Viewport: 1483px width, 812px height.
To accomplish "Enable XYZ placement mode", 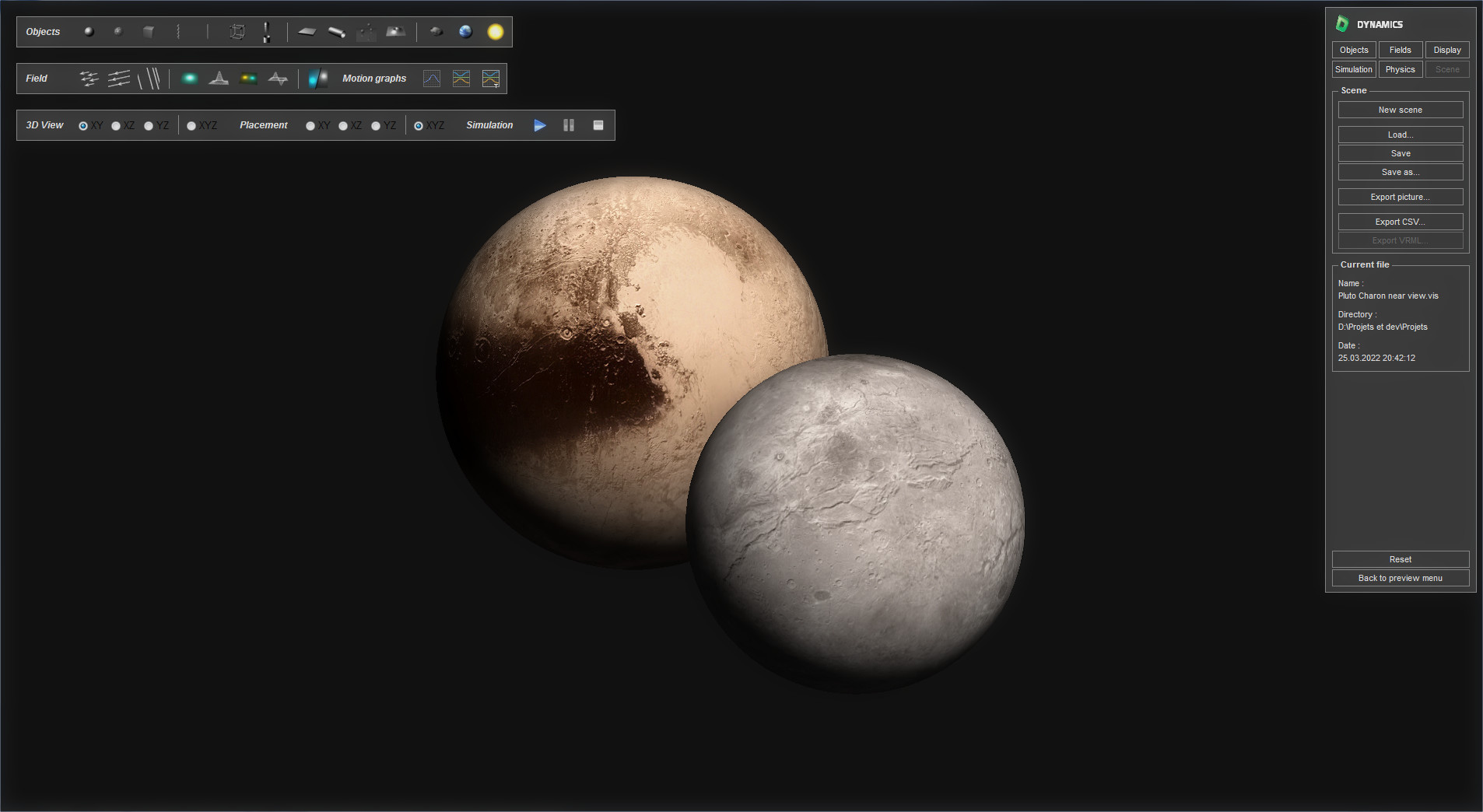I will coord(419,125).
